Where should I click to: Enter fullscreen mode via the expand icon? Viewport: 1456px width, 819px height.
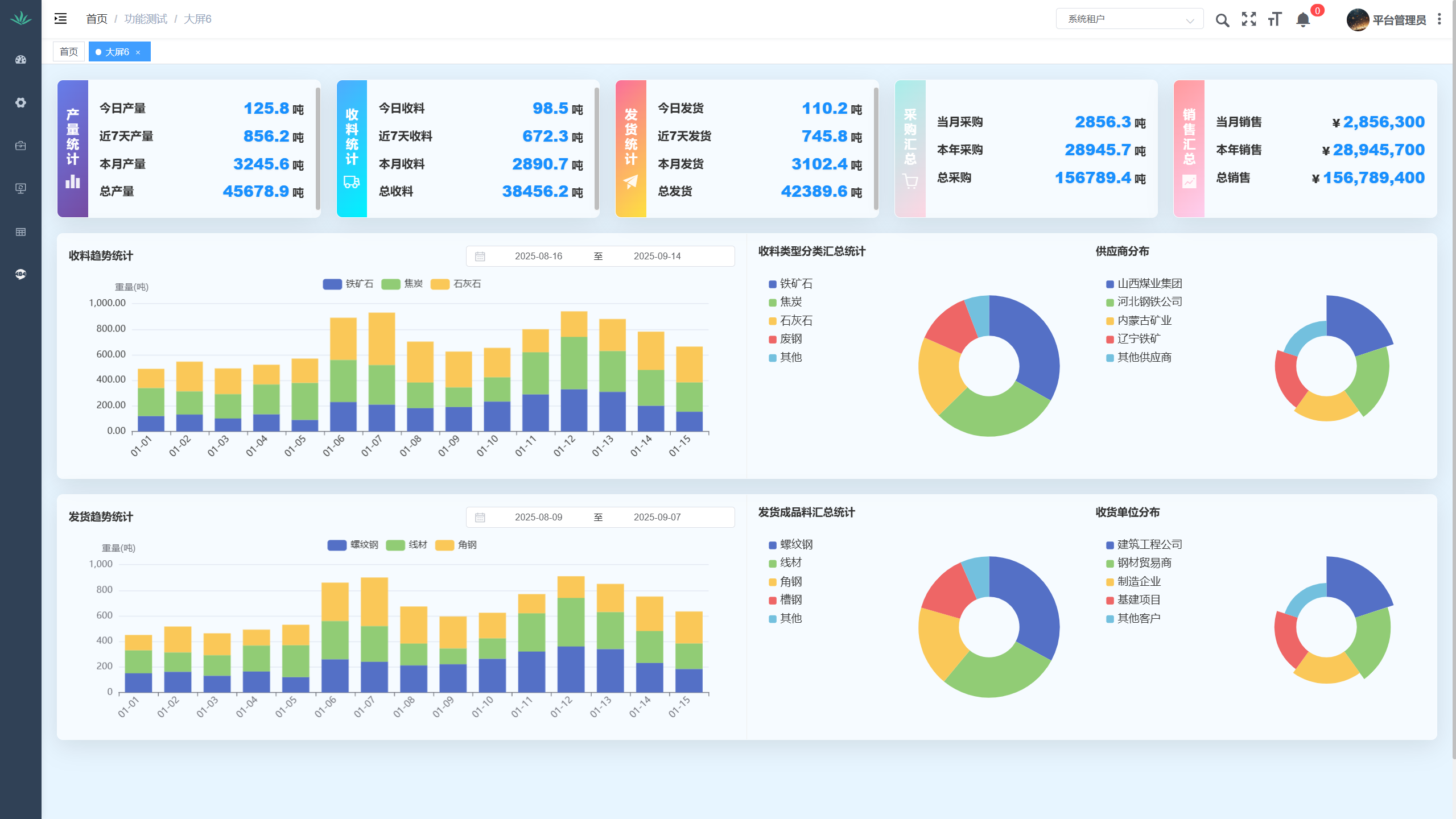point(1249,19)
